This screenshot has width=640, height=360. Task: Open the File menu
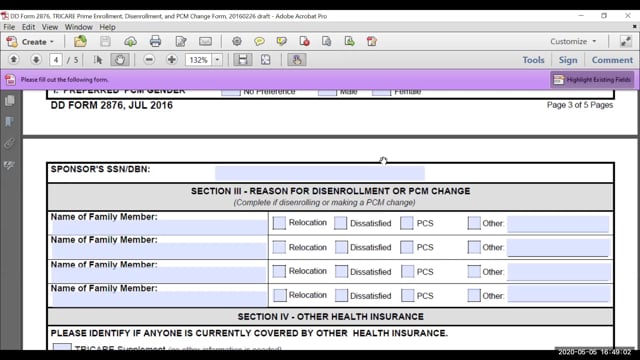point(9,27)
